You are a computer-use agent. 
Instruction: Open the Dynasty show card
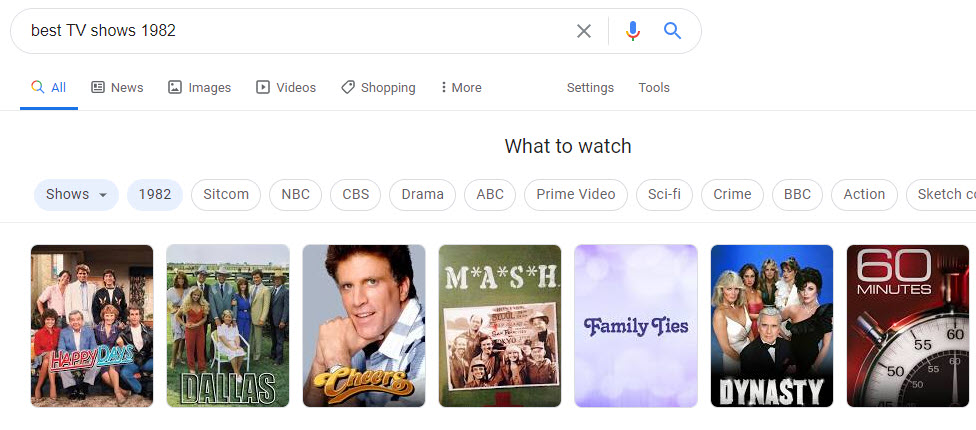772,326
